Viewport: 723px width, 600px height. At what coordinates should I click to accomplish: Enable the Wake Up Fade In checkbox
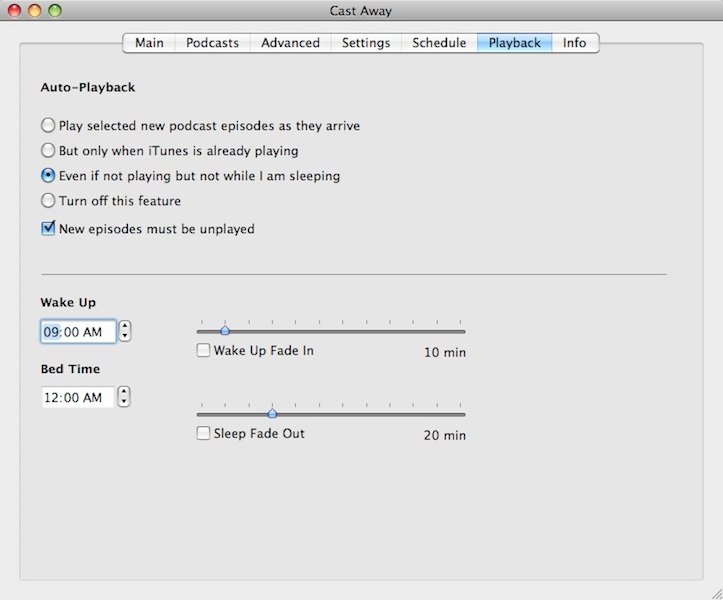coord(204,351)
